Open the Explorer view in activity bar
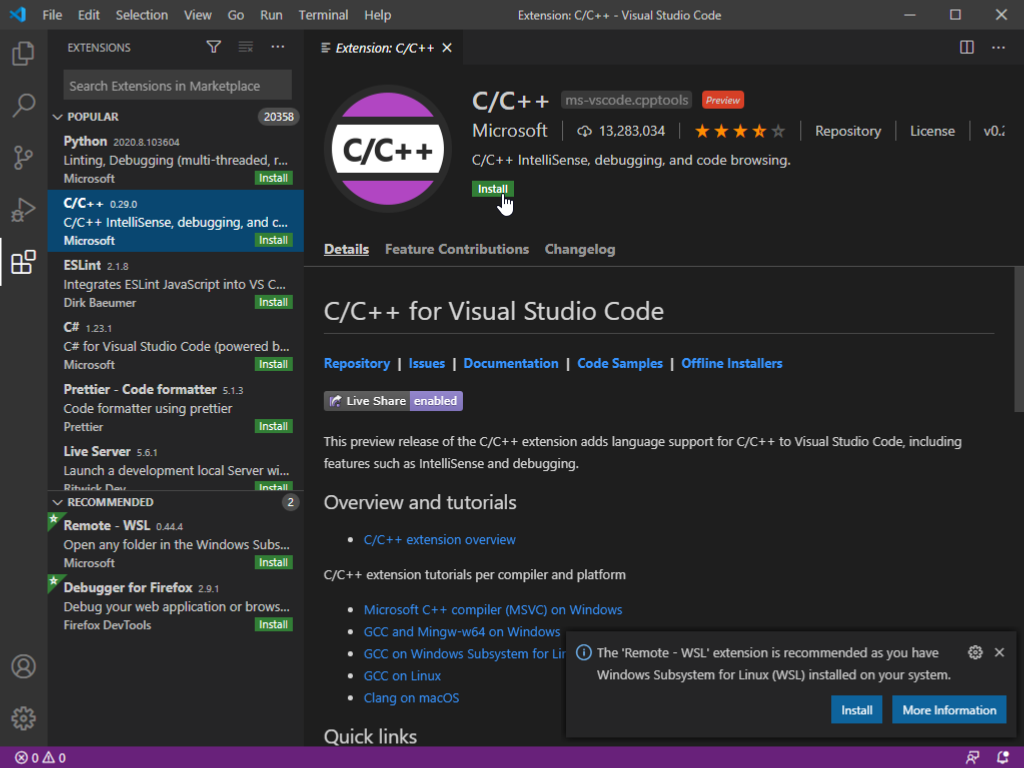The image size is (1024, 768). (x=23, y=53)
